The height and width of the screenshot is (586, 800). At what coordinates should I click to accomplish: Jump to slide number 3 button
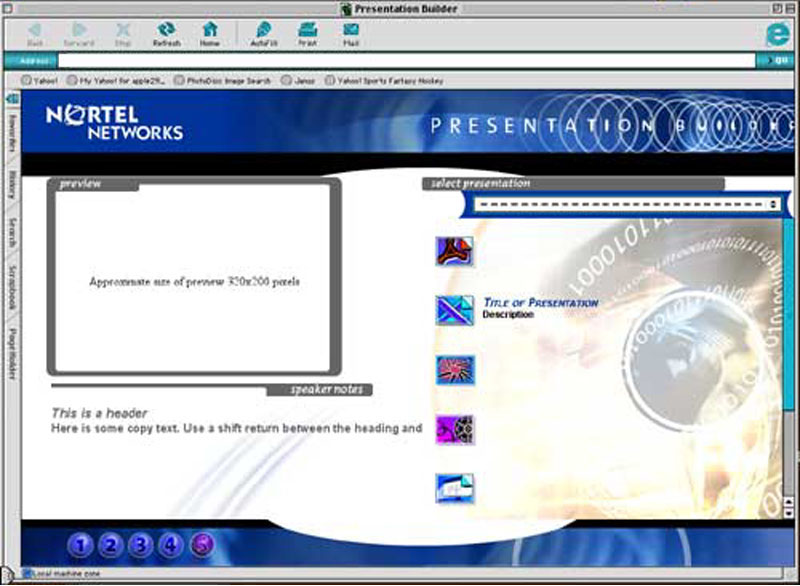pos(142,545)
